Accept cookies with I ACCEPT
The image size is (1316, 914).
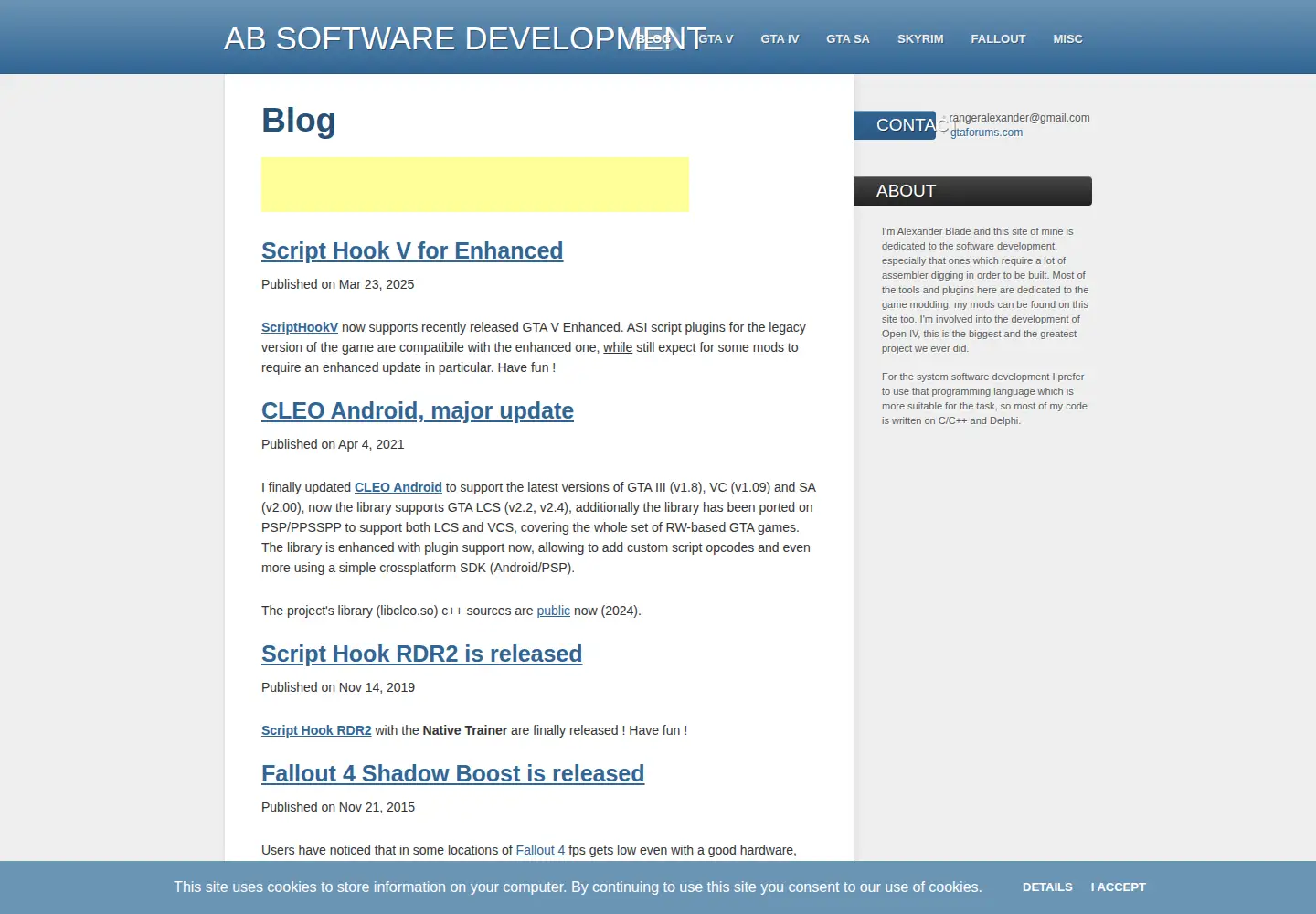click(1118, 887)
